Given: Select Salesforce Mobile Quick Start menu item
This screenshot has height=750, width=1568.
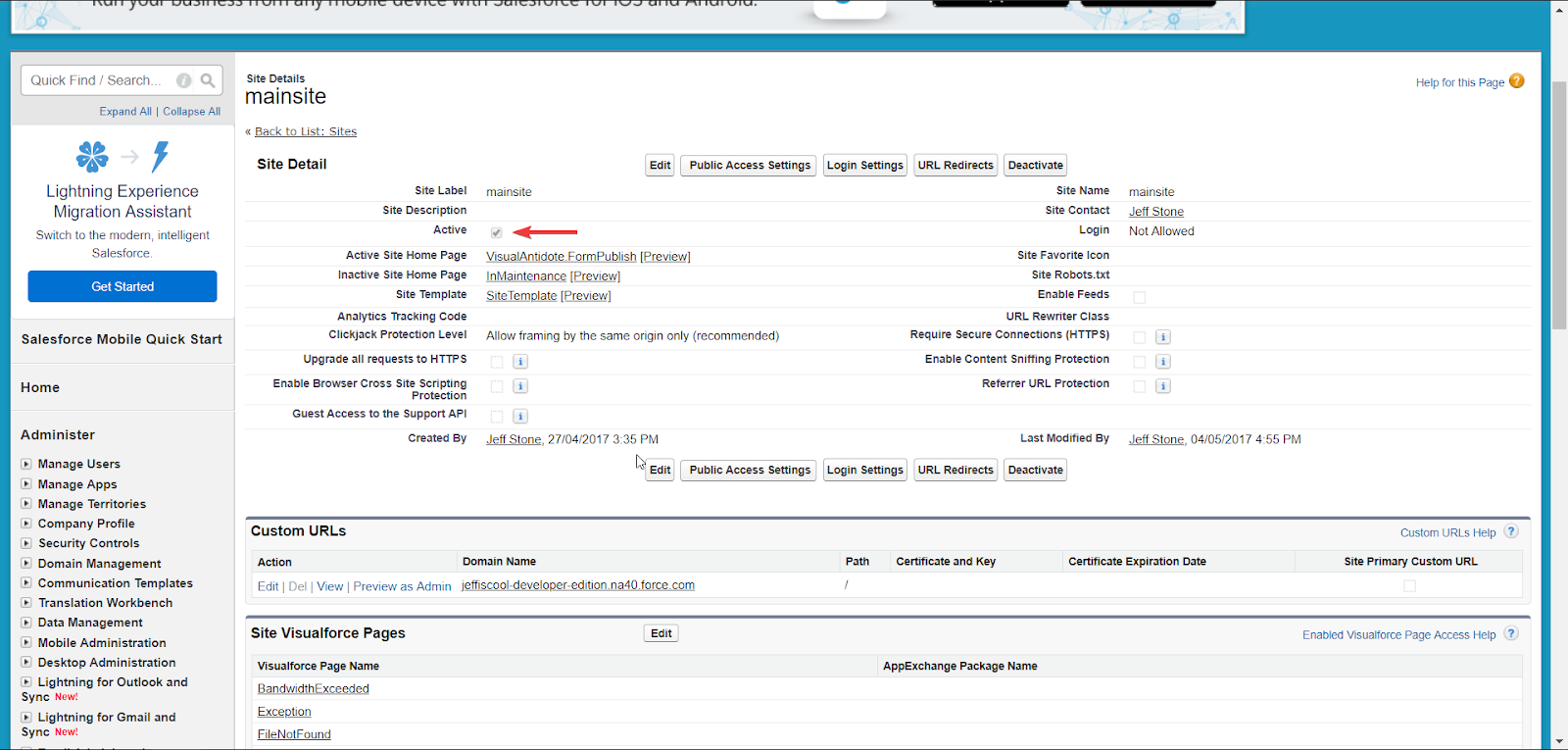Looking at the screenshot, I should click(x=122, y=339).
